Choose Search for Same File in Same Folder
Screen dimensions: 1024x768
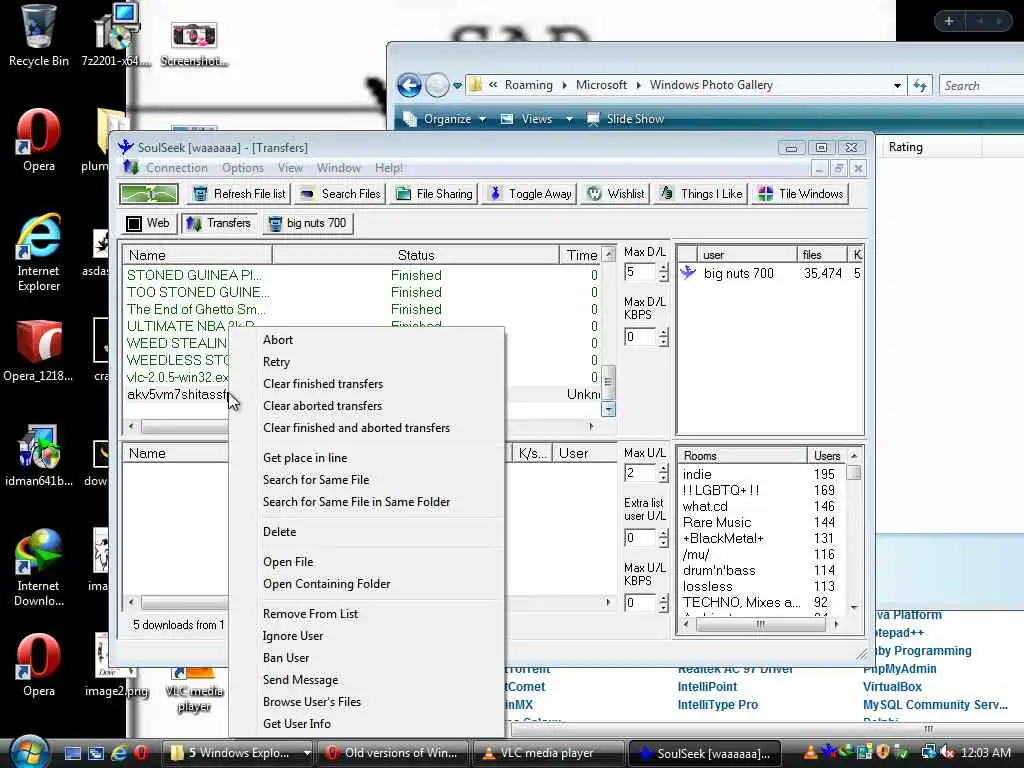pyautogui.click(x=367, y=502)
